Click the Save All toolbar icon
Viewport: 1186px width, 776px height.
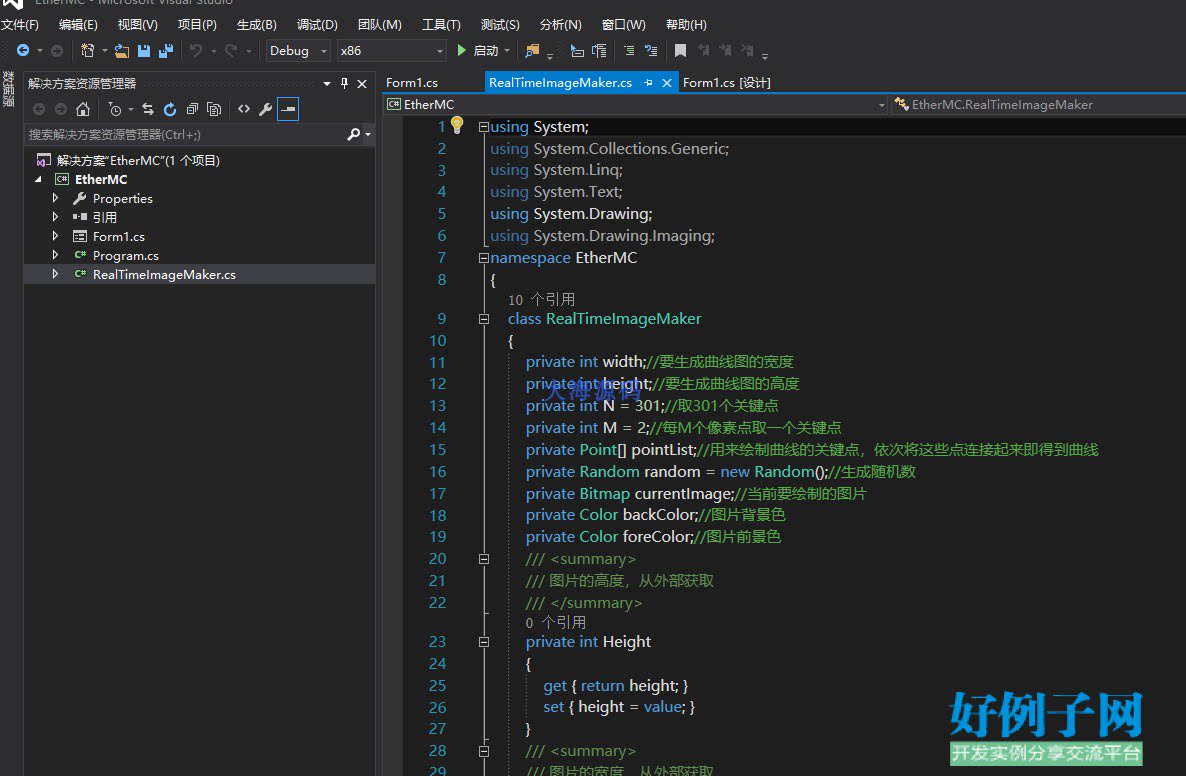coord(166,50)
